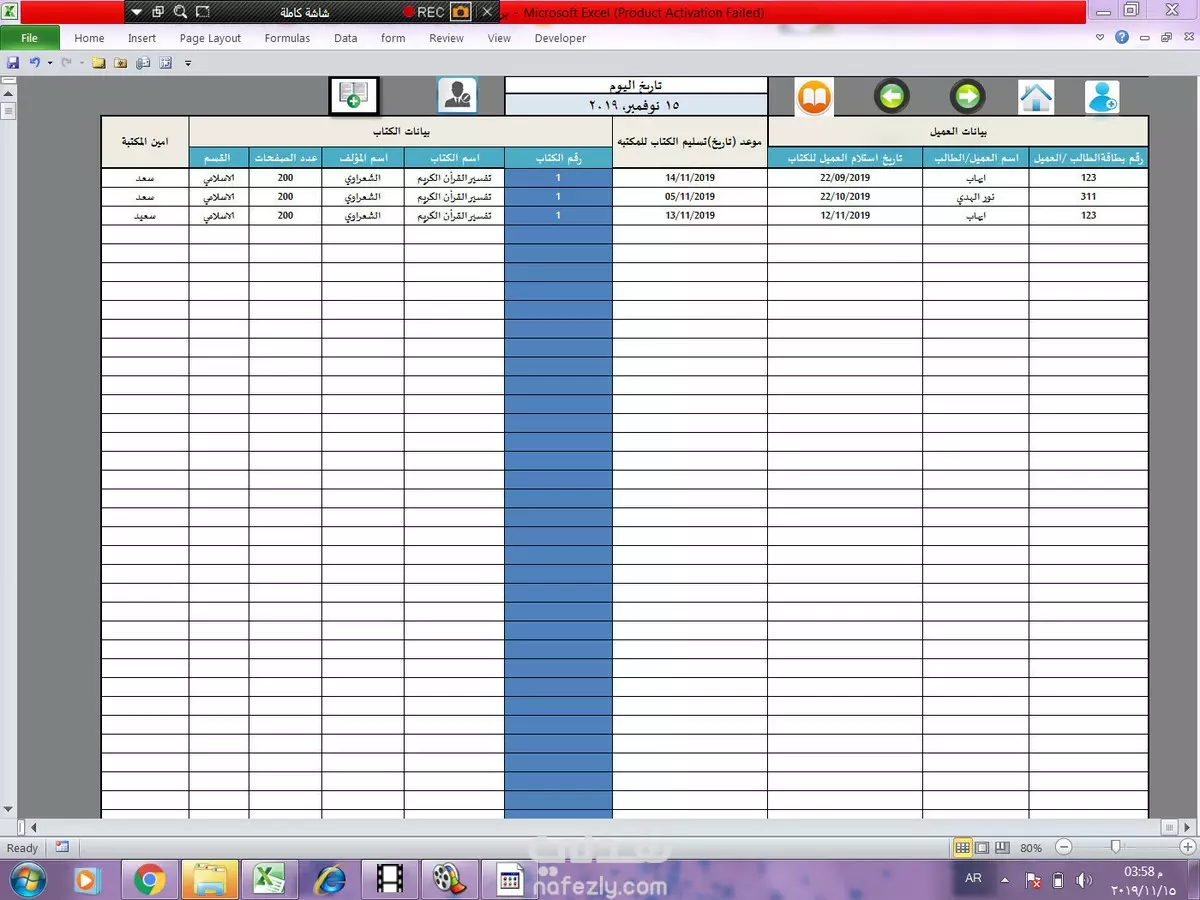Image resolution: width=1200 pixels, height=900 pixels.
Task: Open the orange open-book icon
Action: tap(814, 97)
